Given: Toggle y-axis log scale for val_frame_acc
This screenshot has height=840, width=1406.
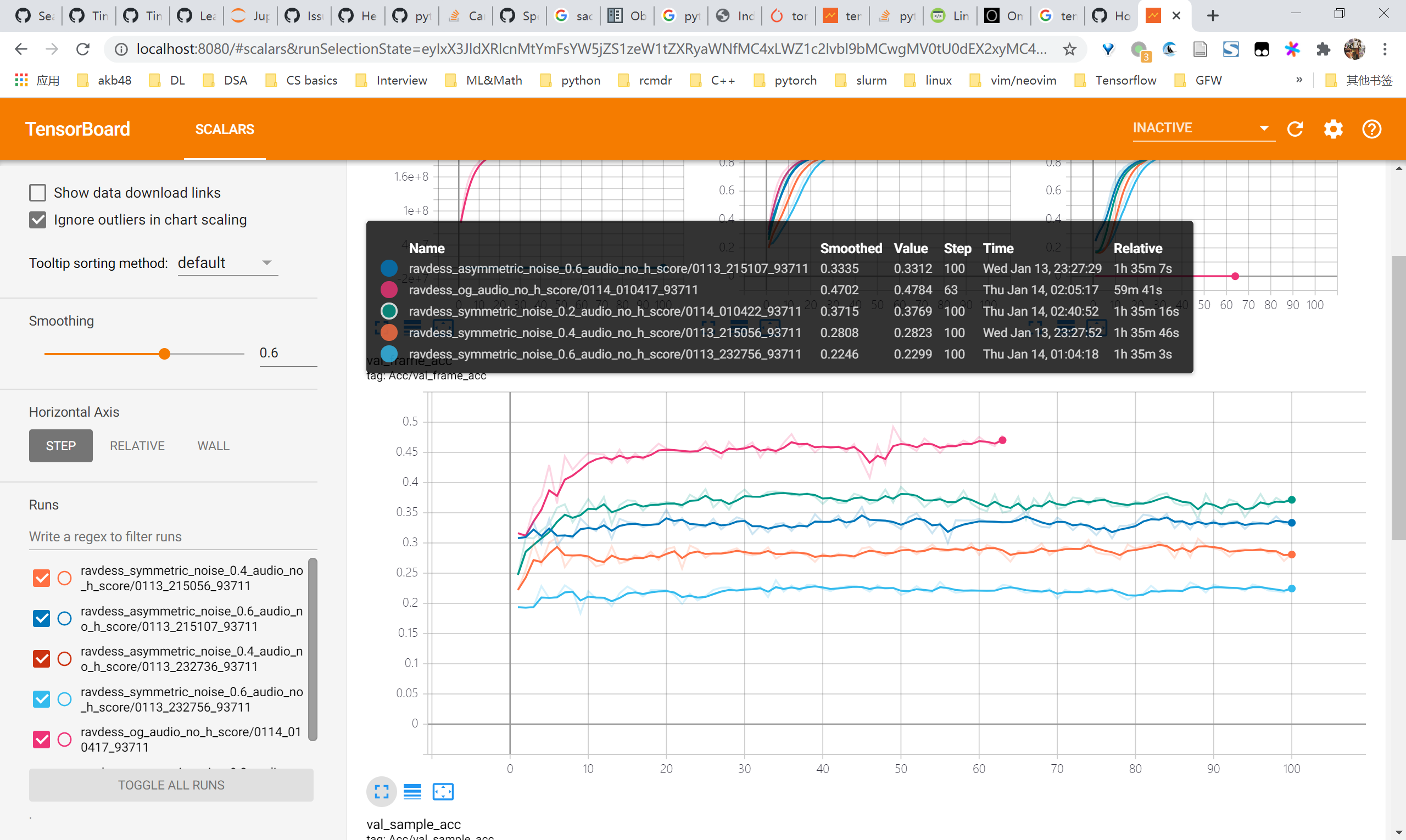Looking at the screenshot, I should click(412, 791).
